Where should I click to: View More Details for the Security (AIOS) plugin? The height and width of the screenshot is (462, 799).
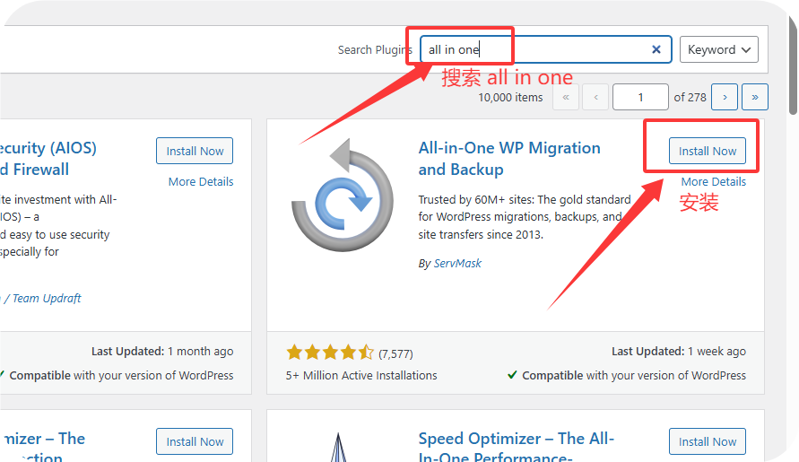201,182
